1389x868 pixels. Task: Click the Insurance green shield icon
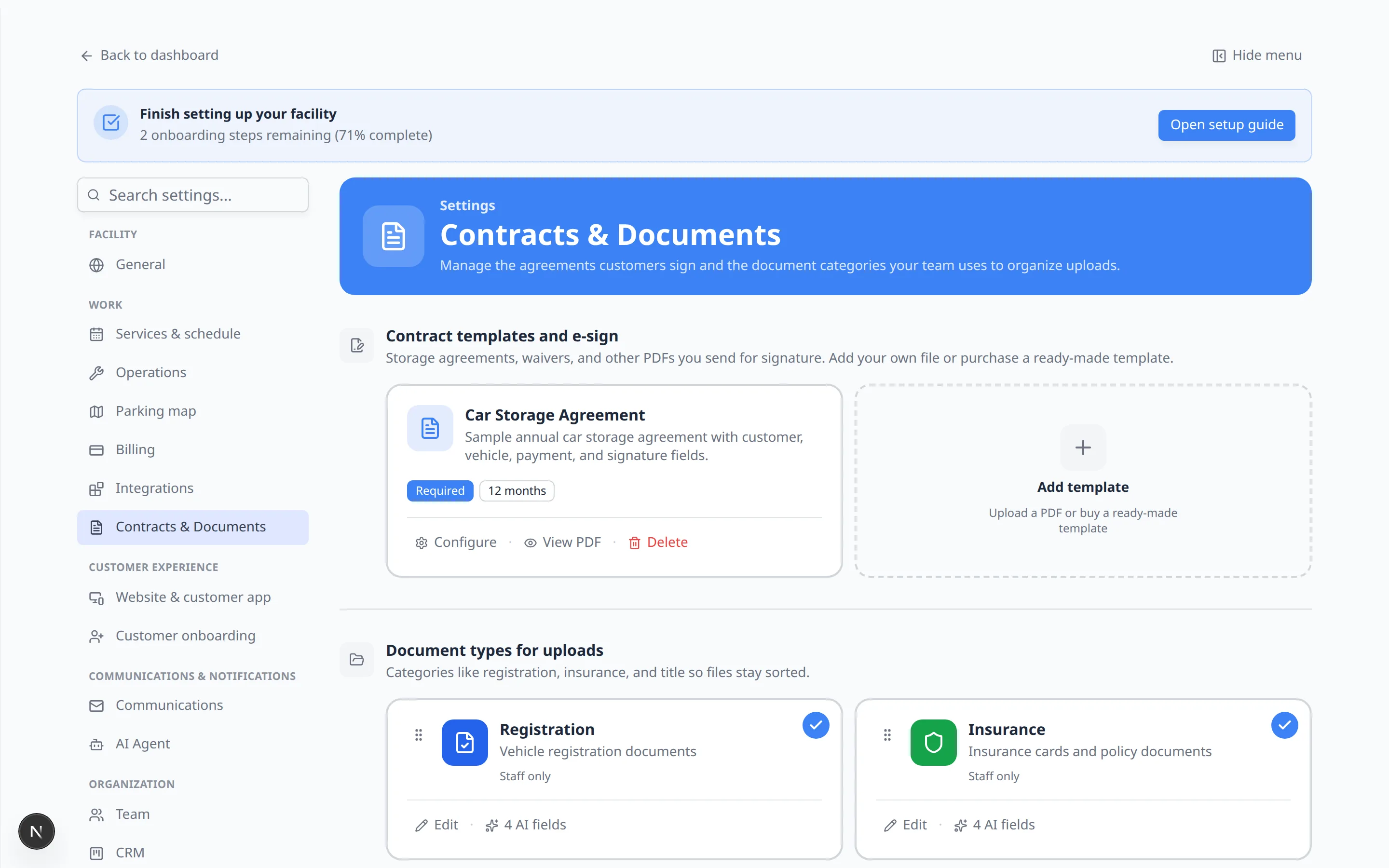(x=933, y=742)
